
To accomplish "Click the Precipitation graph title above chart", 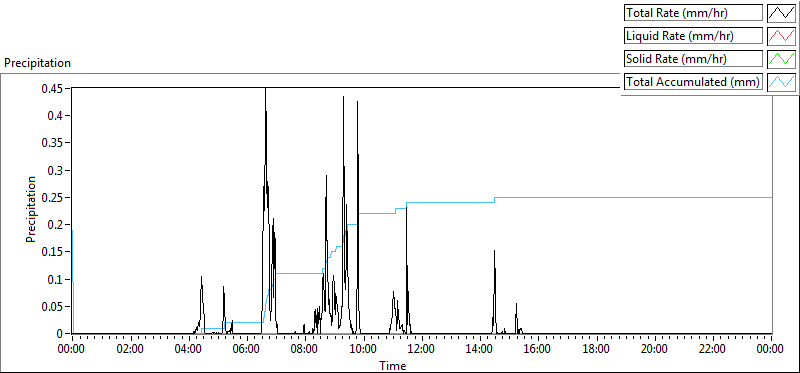I will tap(37, 63).
